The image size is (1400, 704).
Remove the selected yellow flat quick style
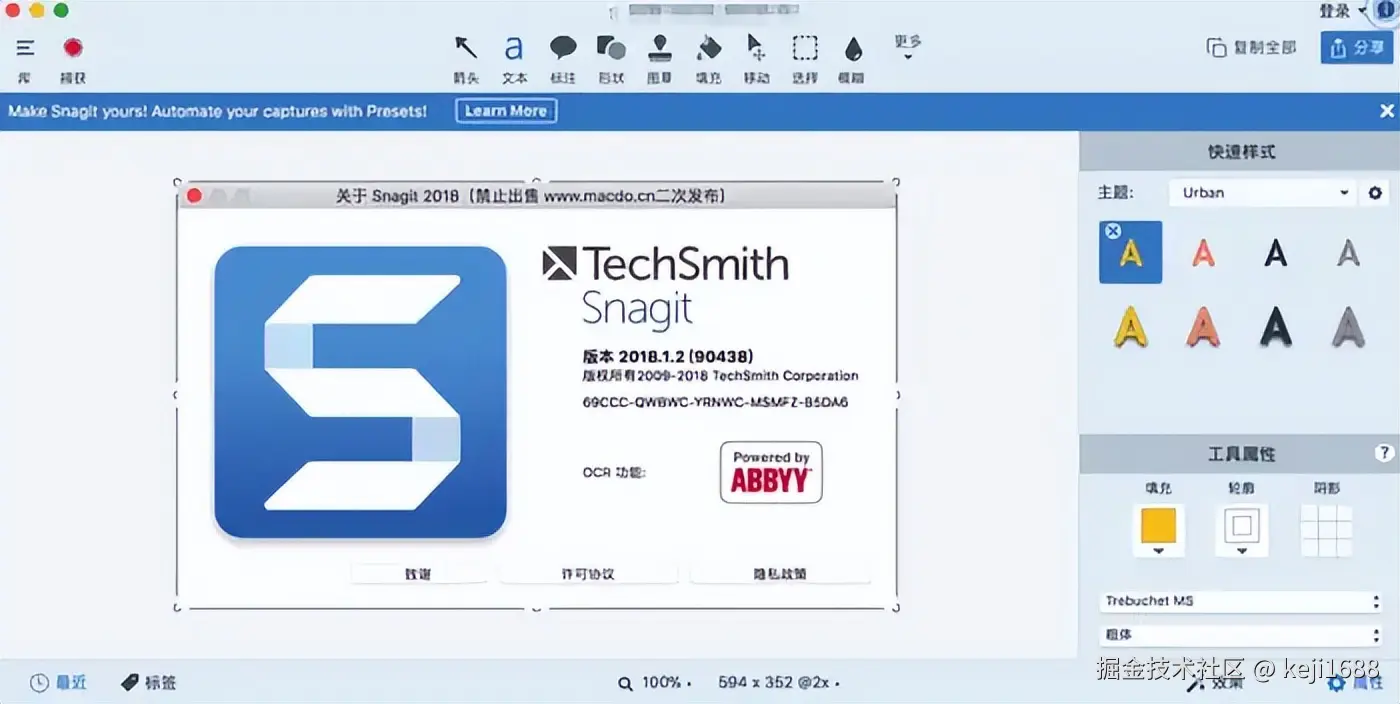[x=1112, y=231]
